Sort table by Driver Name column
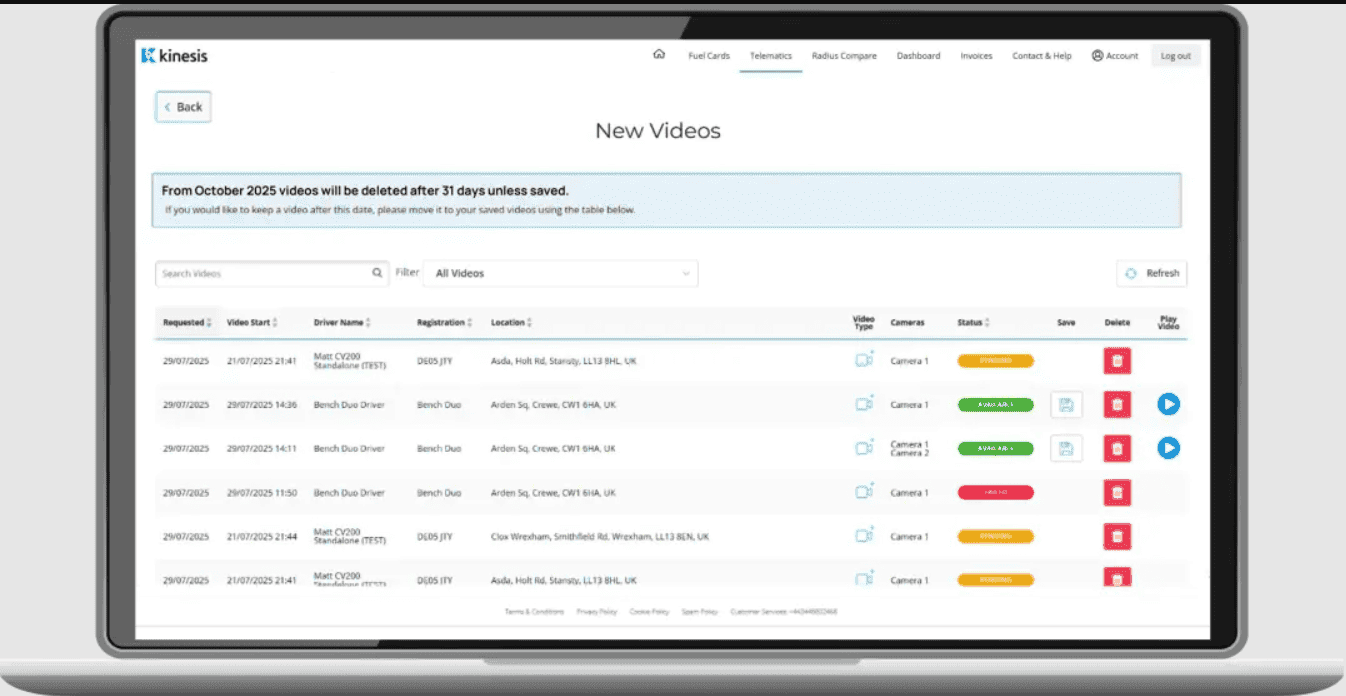Screen dimensions: 1346x696 (343, 323)
